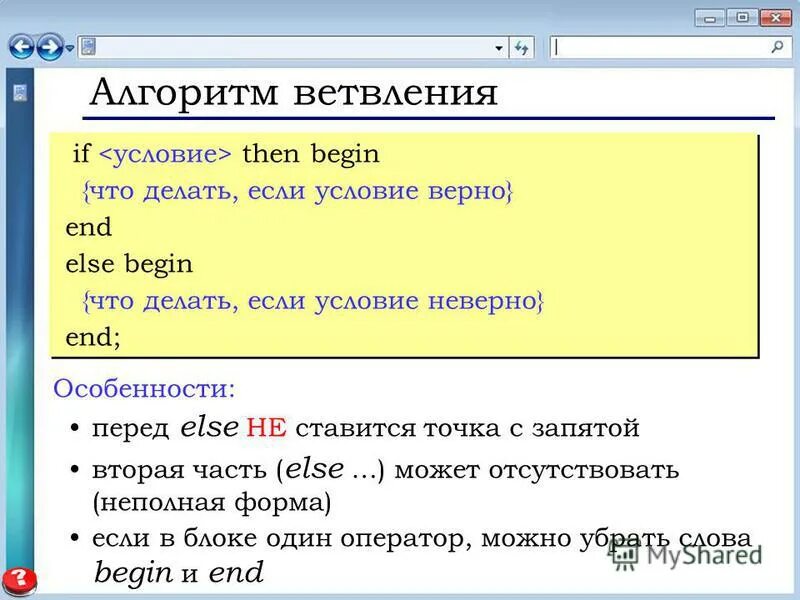Expand the address bar history dropdown
The height and width of the screenshot is (600, 800).
point(499,48)
